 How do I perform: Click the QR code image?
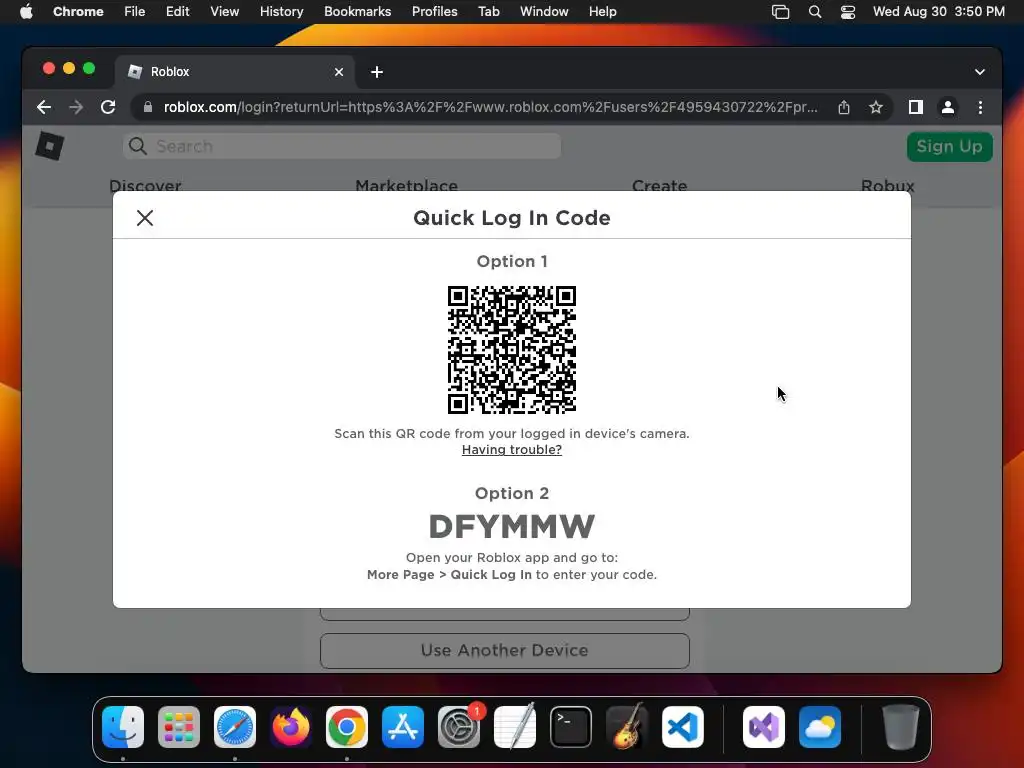(x=512, y=349)
